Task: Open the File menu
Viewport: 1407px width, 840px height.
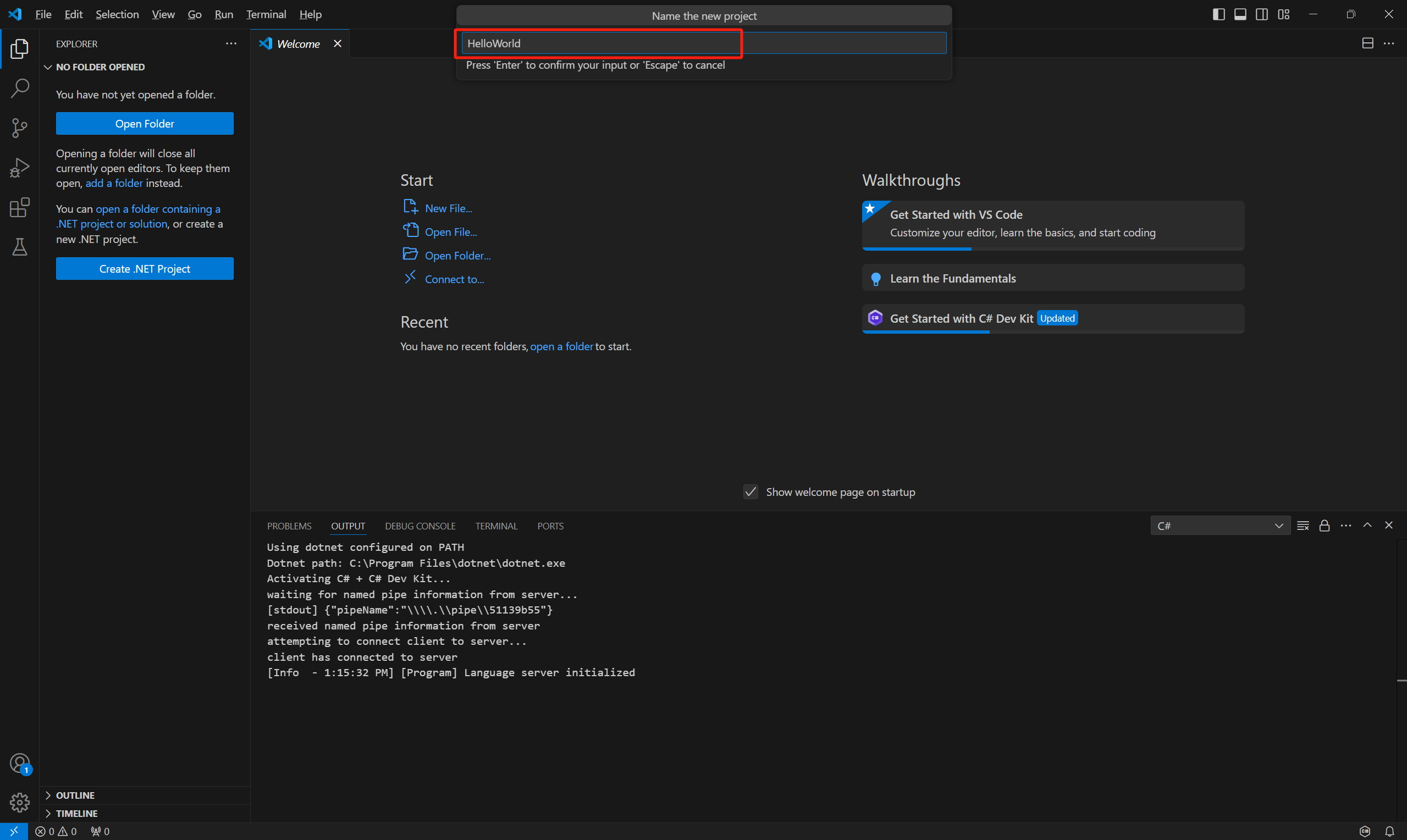Action: (x=43, y=15)
